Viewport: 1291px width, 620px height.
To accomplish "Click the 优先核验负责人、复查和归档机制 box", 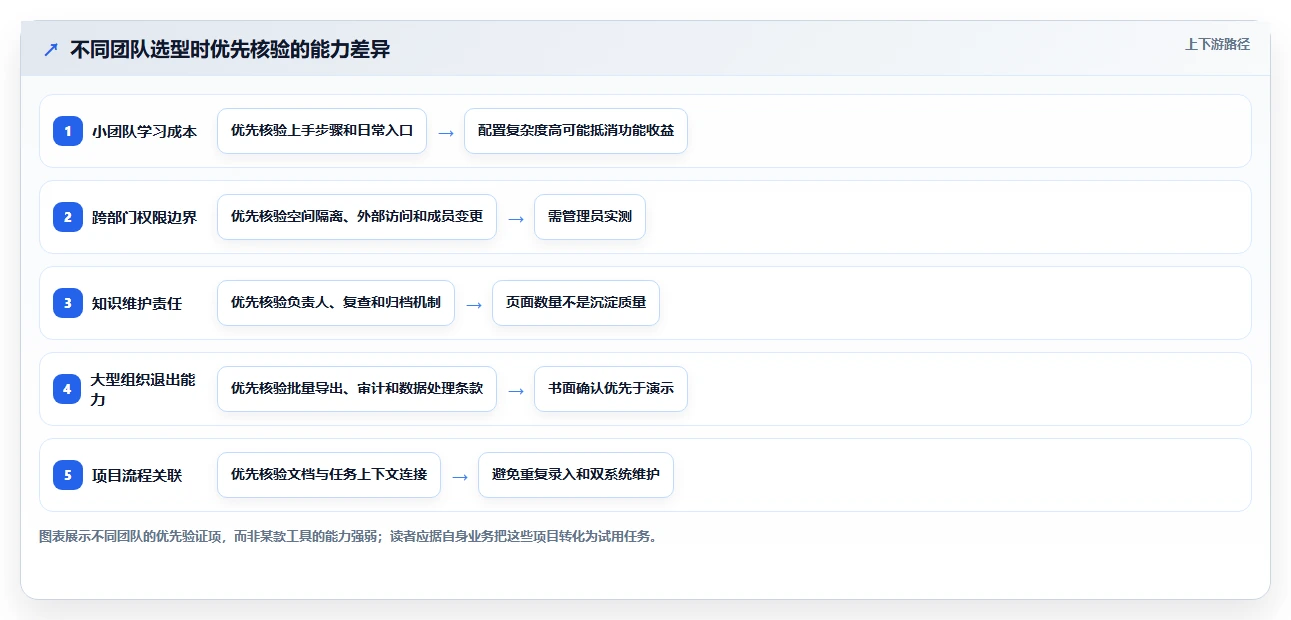I will click(336, 303).
